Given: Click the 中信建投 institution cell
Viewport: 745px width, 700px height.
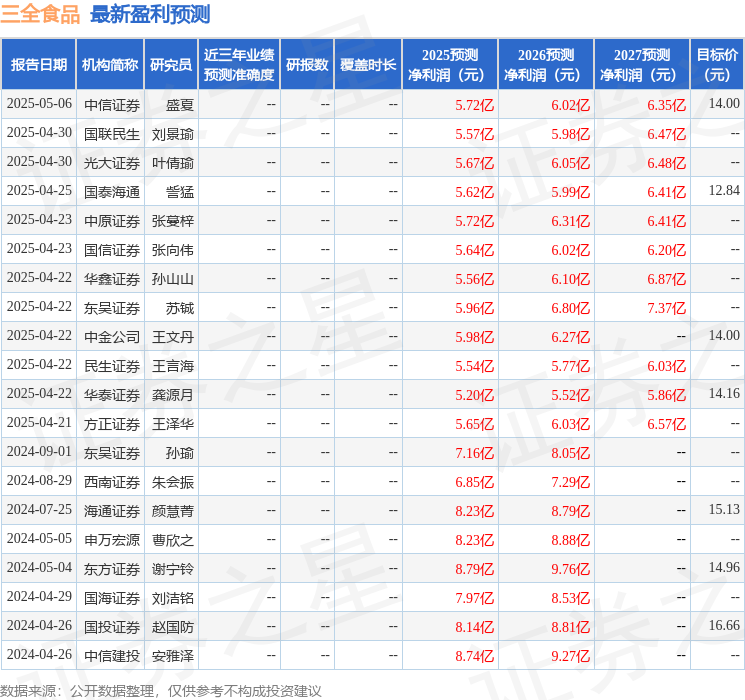Looking at the screenshot, I should coord(112,656).
